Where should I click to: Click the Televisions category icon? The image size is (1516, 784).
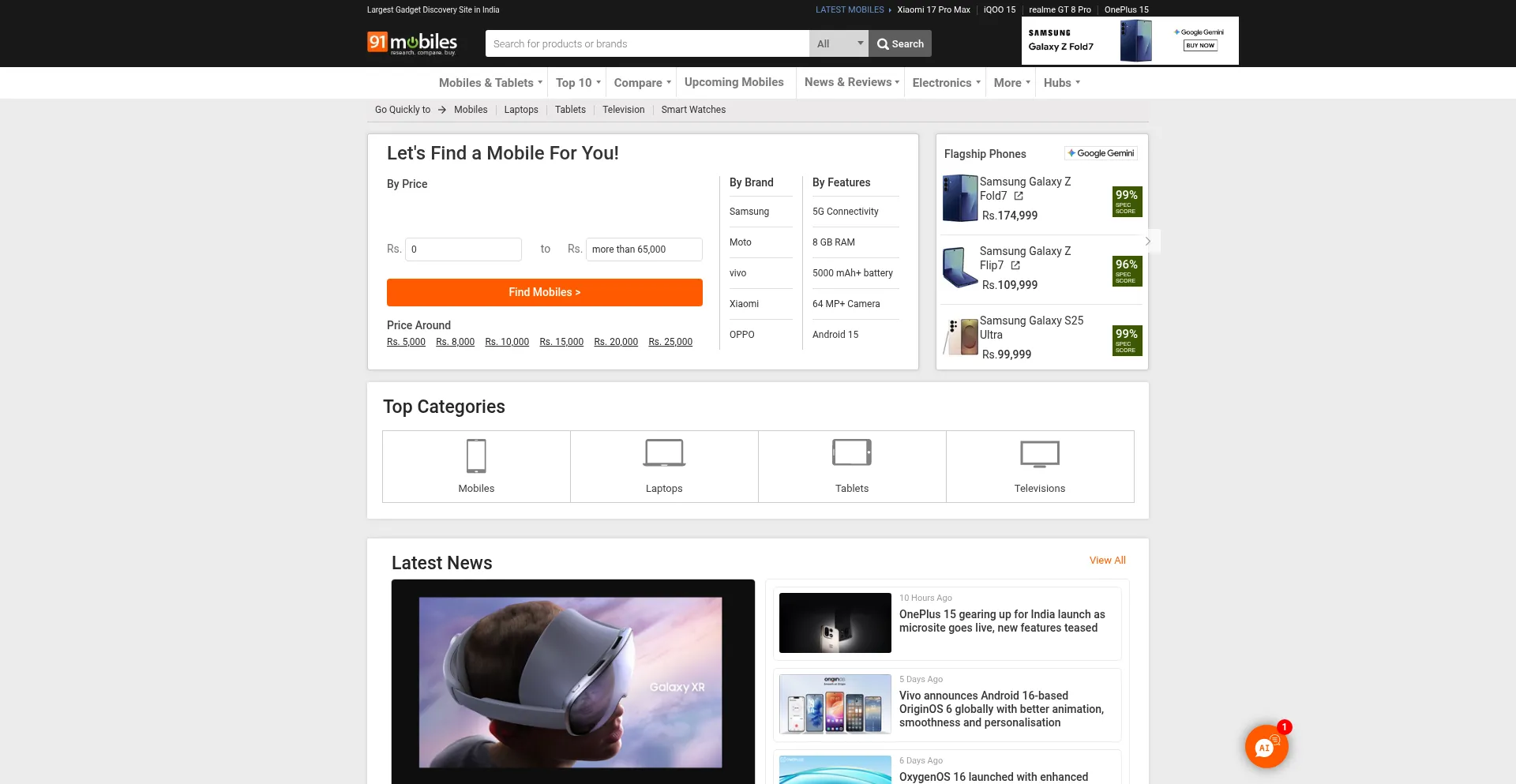pyautogui.click(x=1040, y=454)
